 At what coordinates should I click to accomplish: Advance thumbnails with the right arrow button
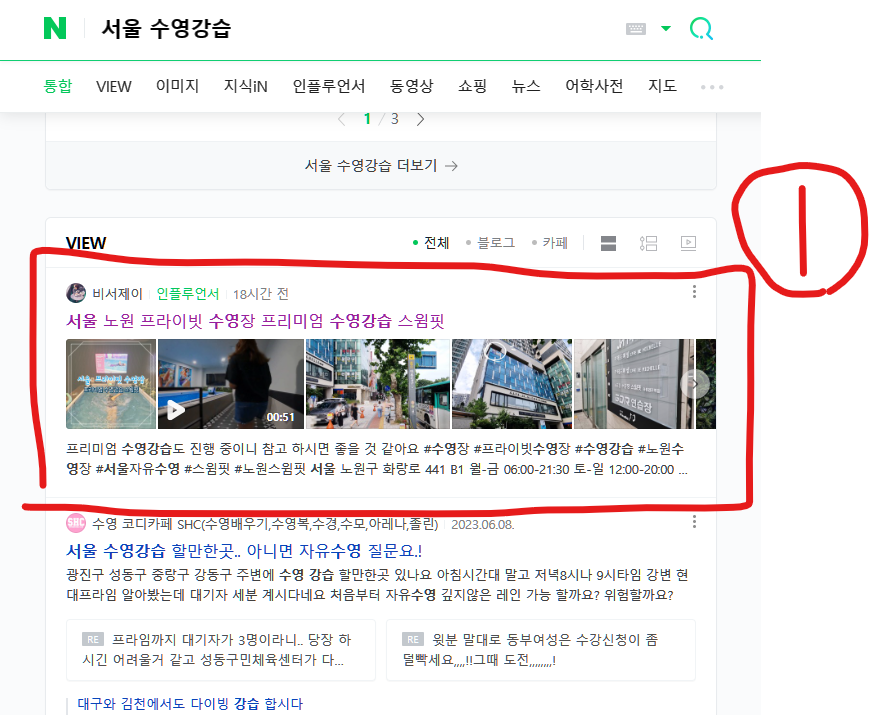coord(694,384)
